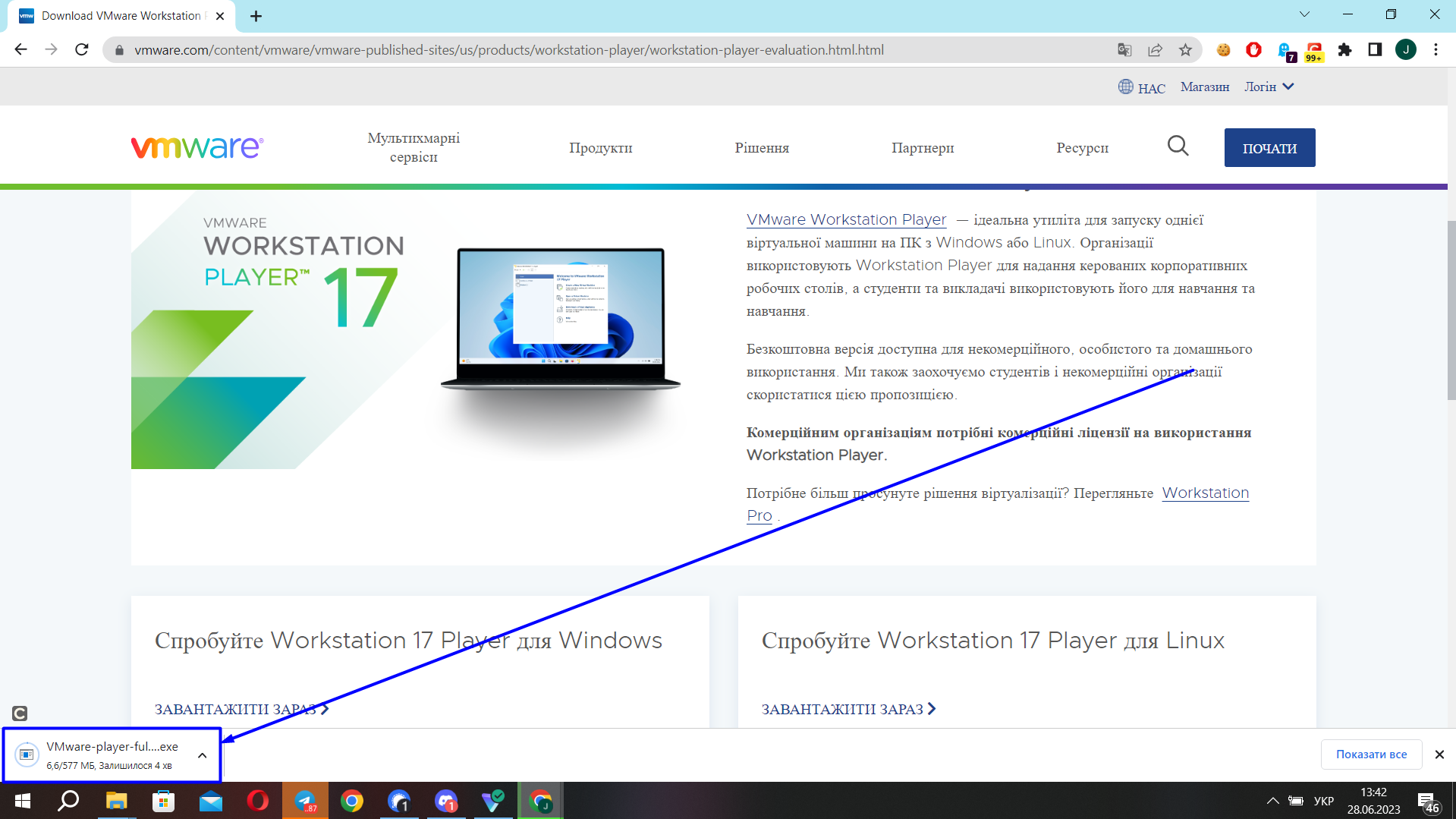Close the downloads bar
1456x819 pixels.
pyautogui.click(x=1439, y=754)
